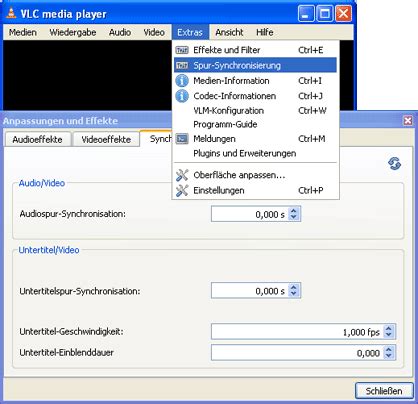Choose Effekte und Filter menu entry

click(x=255, y=50)
